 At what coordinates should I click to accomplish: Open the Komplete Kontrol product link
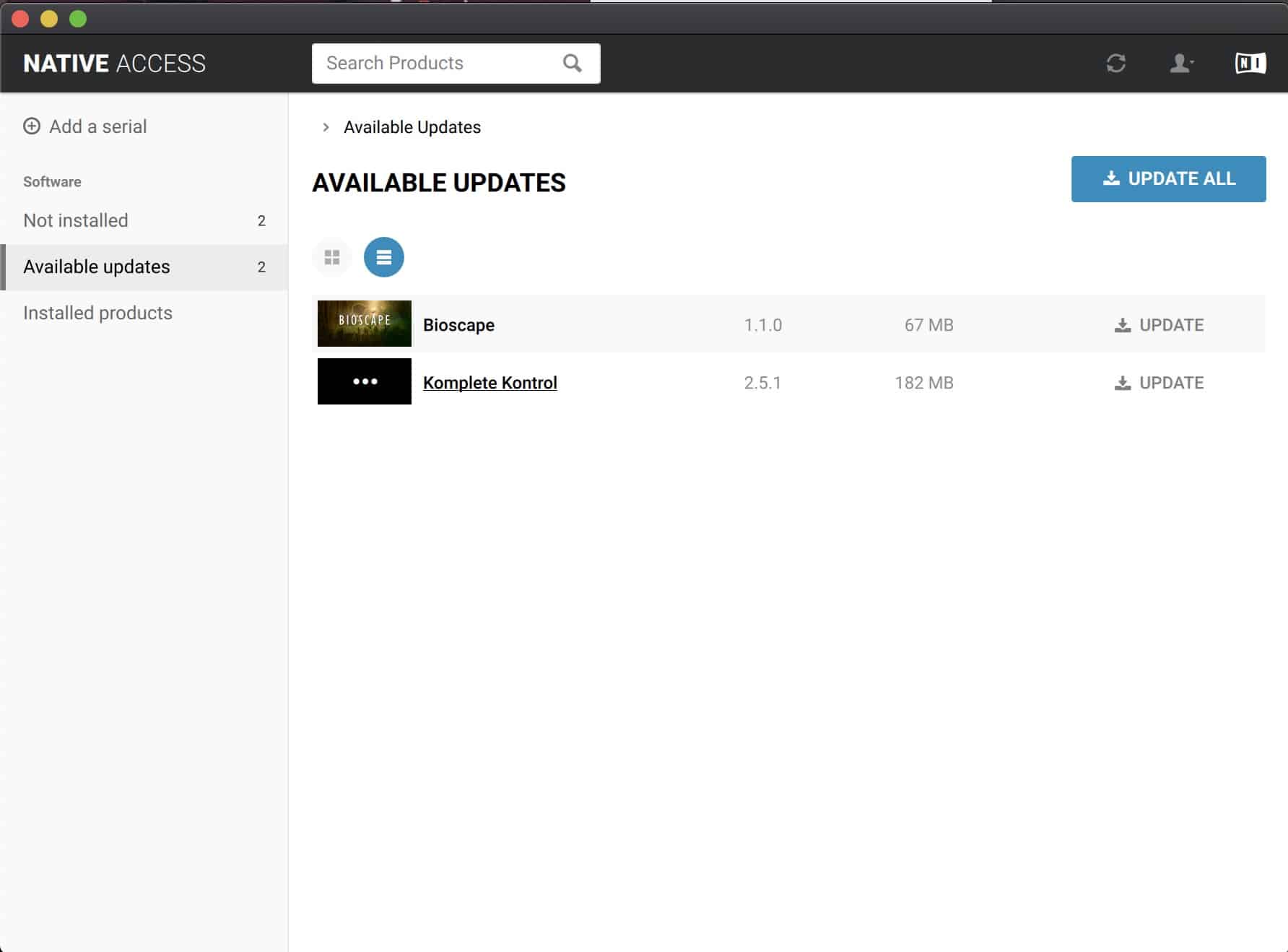490,383
